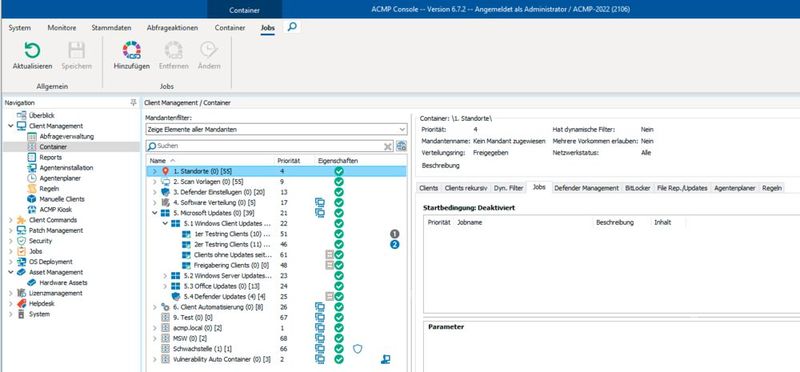Collapse the 5. Microsoft Updates container
Image resolution: width=800 pixels, height=372 pixels.
[x=155, y=213]
